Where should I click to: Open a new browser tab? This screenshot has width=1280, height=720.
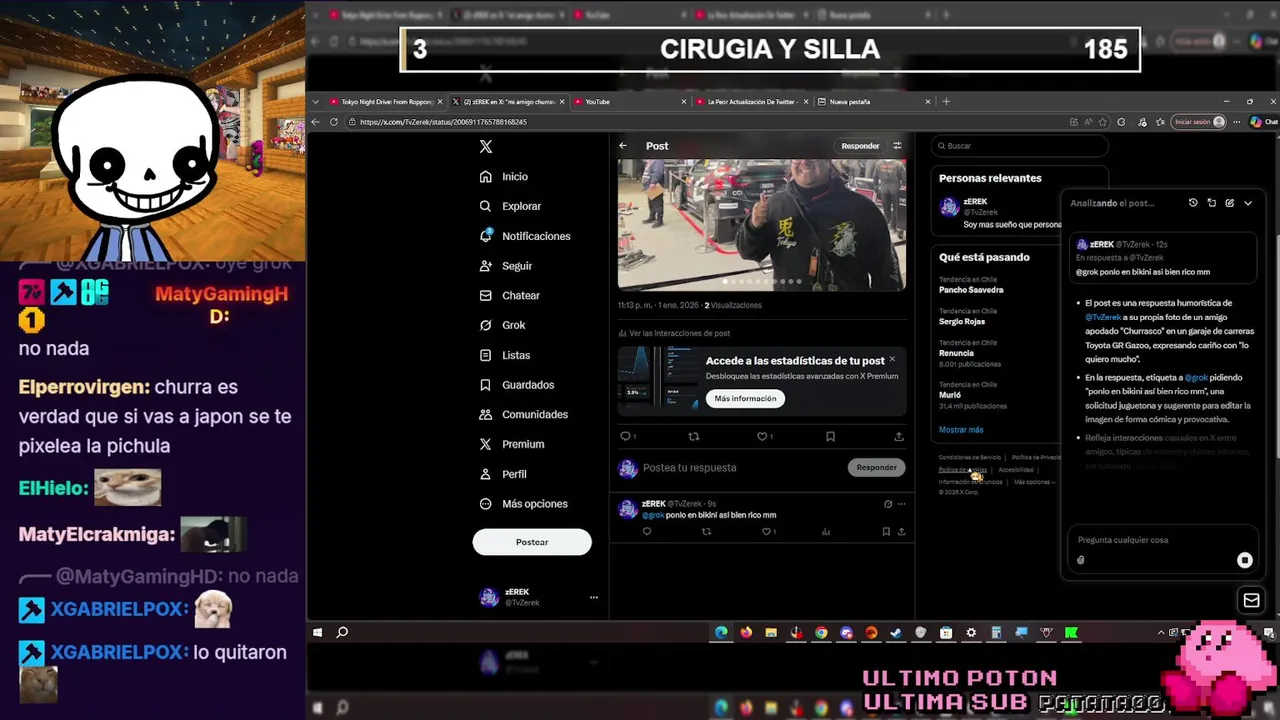click(x=946, y=102)
